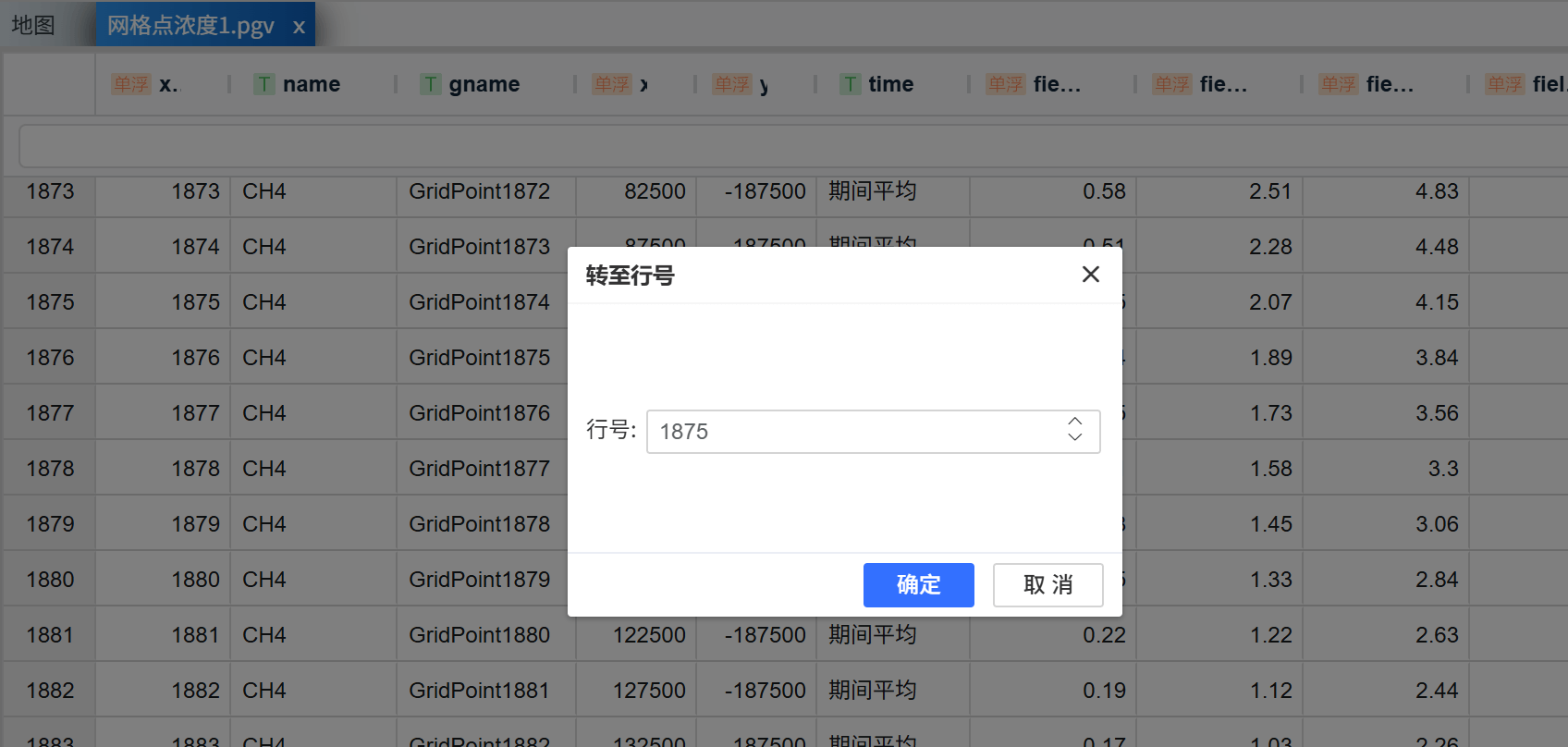Select row header 1873

[x=50, y=191]
